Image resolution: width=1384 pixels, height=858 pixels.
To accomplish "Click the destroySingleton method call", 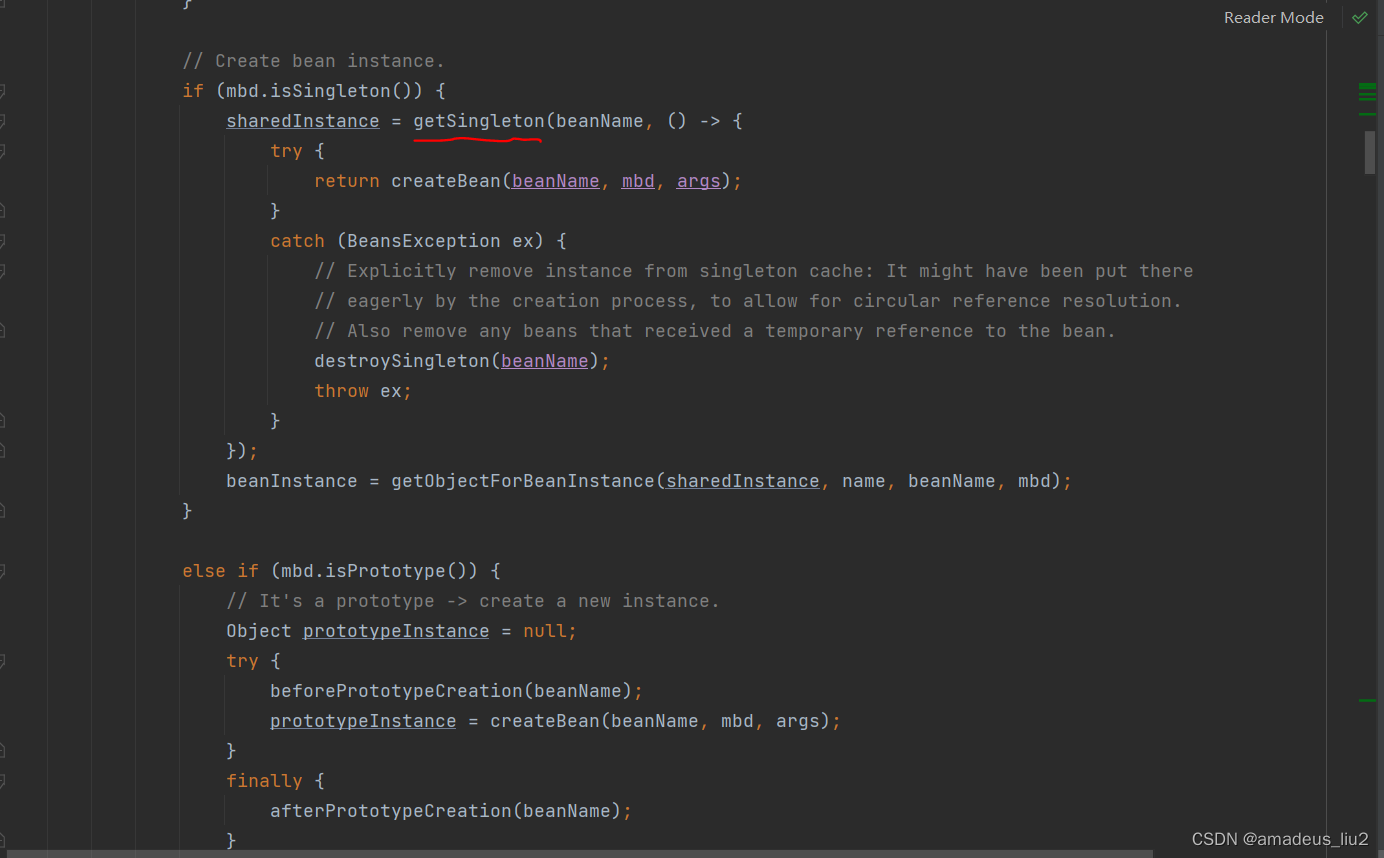I will [x=401, y=361].
